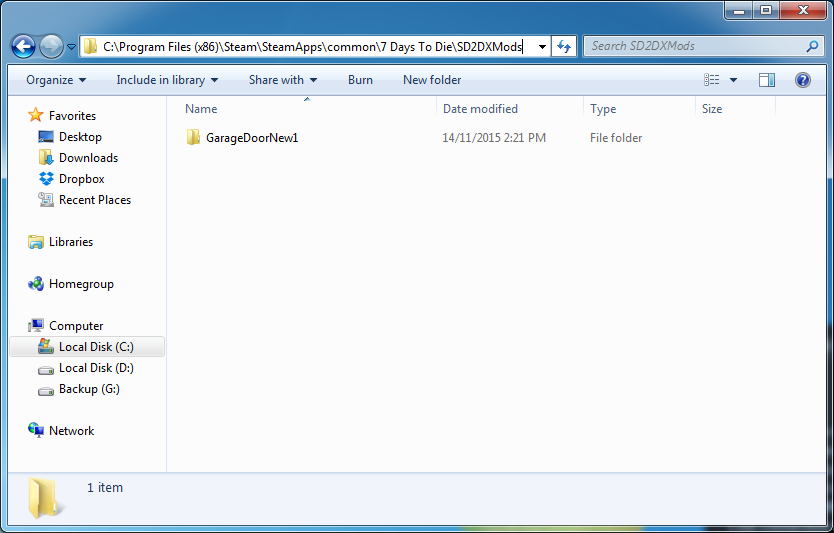Click the Burn toolbar button

point(360,80)
